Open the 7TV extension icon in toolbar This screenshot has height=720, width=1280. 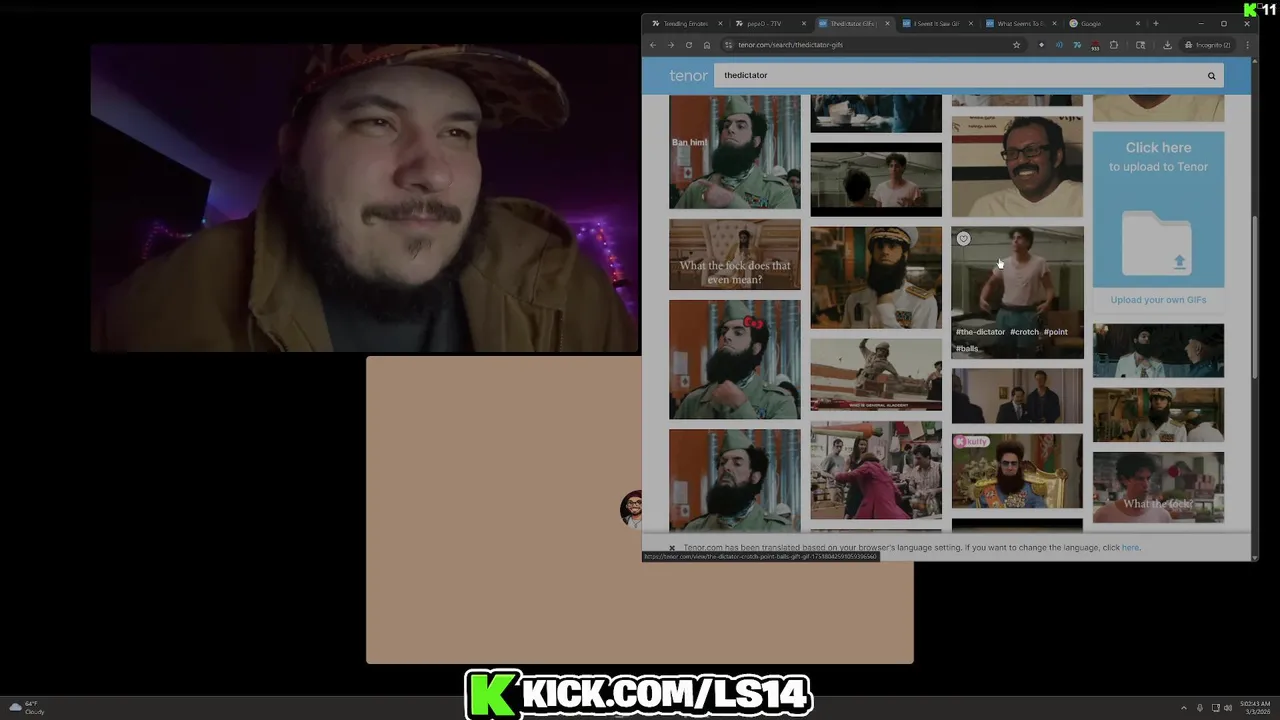1077,45
